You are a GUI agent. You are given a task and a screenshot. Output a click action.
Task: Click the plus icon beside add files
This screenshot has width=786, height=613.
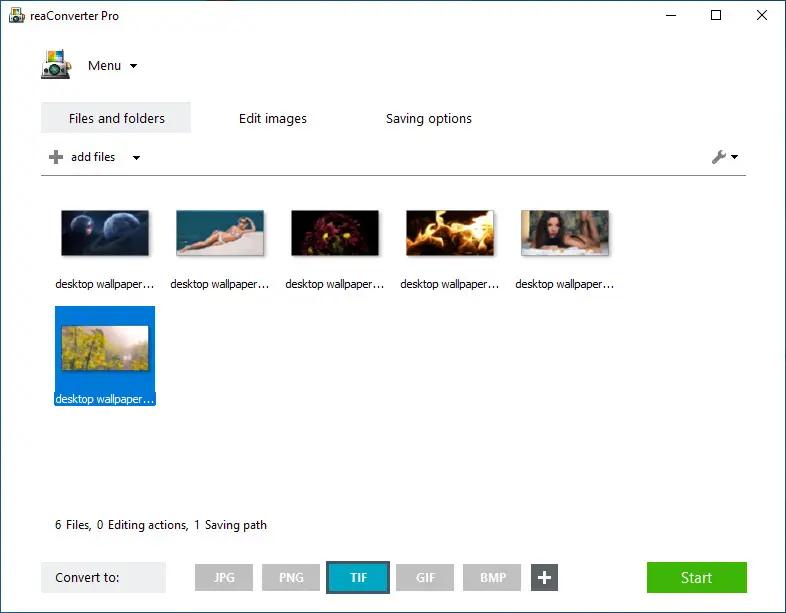[56, 157]
